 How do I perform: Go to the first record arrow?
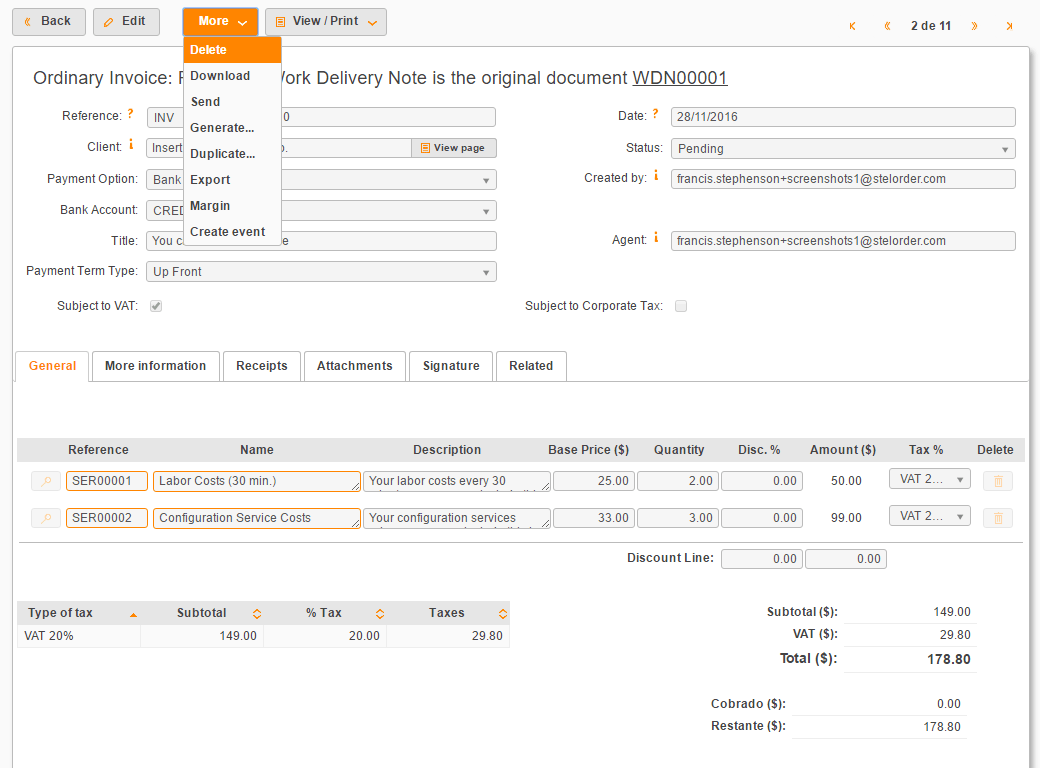pyautogui.click(x=852, y=27)
